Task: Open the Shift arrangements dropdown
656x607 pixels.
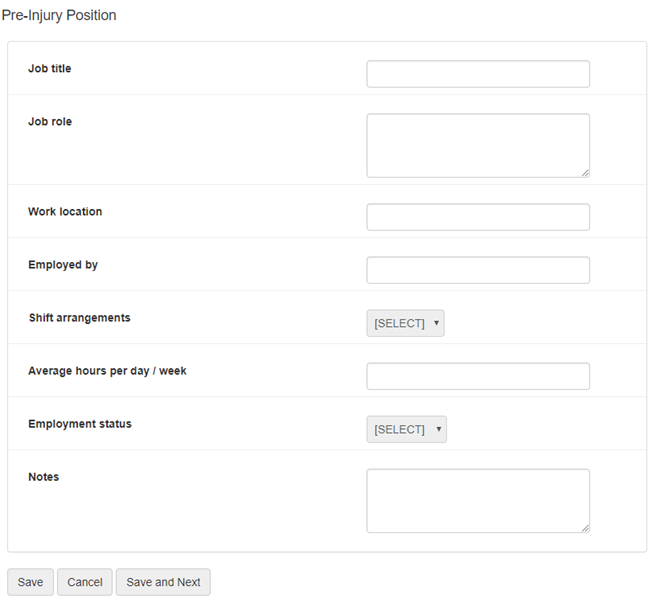Action: tap(405, 323)
